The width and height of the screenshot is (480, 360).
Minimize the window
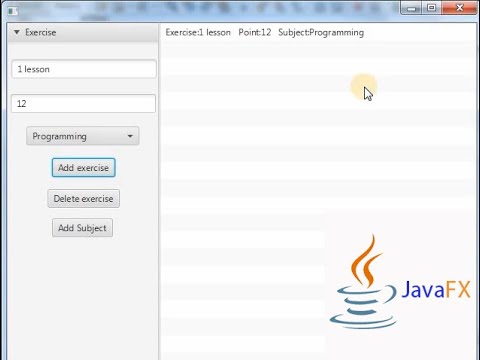411,8
